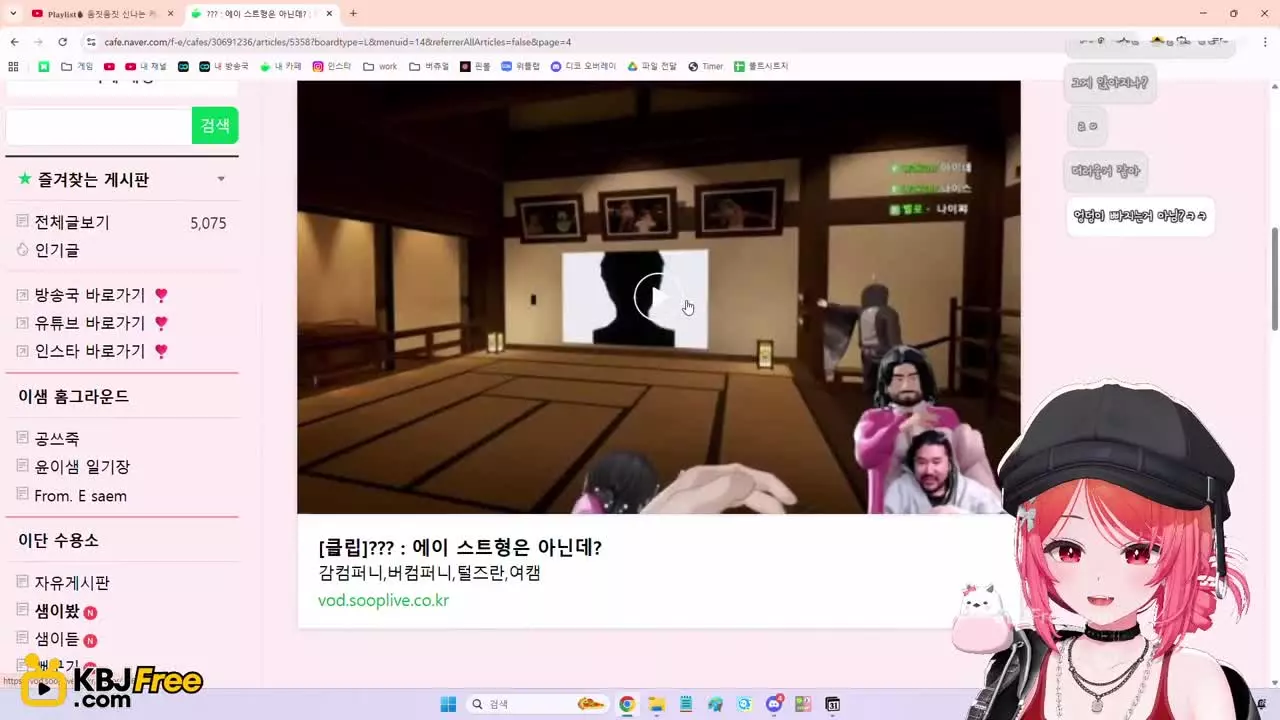Screen dimensions: 1280x720
Task: Open the 자유게시판 board
Action: pyautogui.click(x=72, y=583)
